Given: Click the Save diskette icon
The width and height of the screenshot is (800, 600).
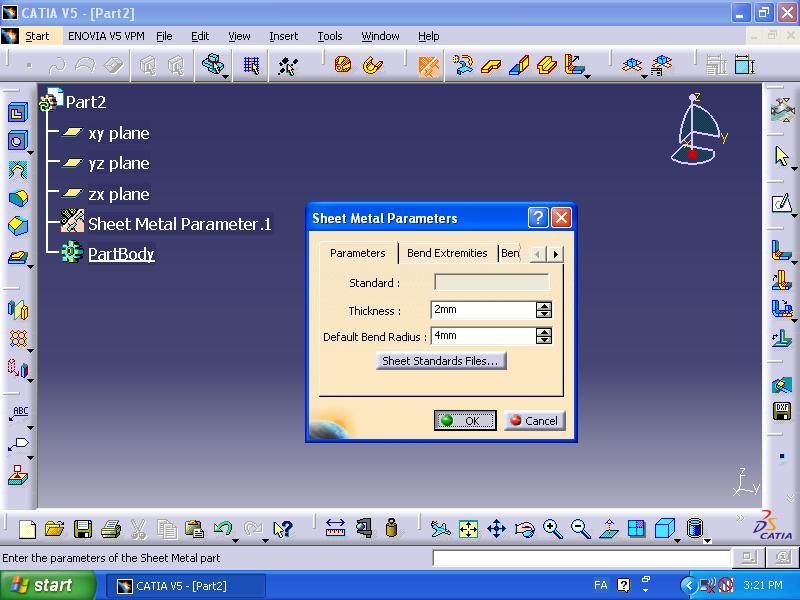Looking at the screenshot, I should (x=82, y=529).
